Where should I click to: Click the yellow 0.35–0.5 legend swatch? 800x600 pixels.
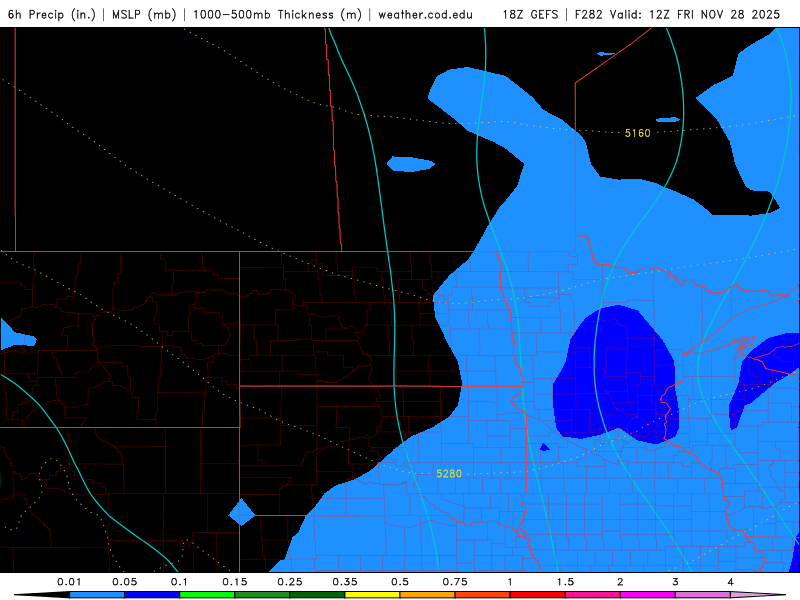[x=372, y=595]
